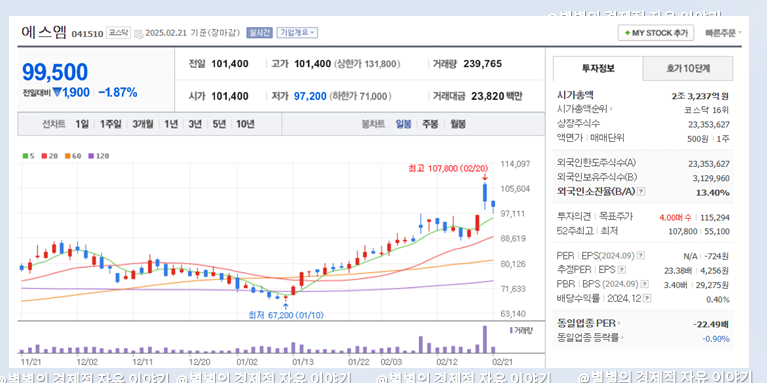This screenshot has height=383, width=767.
Task: Click the 코스닥 market badge
Action: (x=118, y=33)
